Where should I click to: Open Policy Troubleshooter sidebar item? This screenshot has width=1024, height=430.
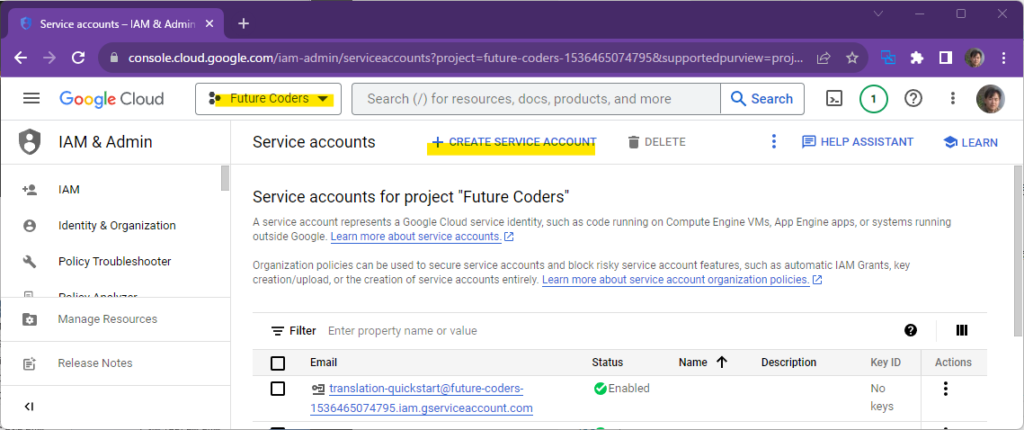[115, 261]
